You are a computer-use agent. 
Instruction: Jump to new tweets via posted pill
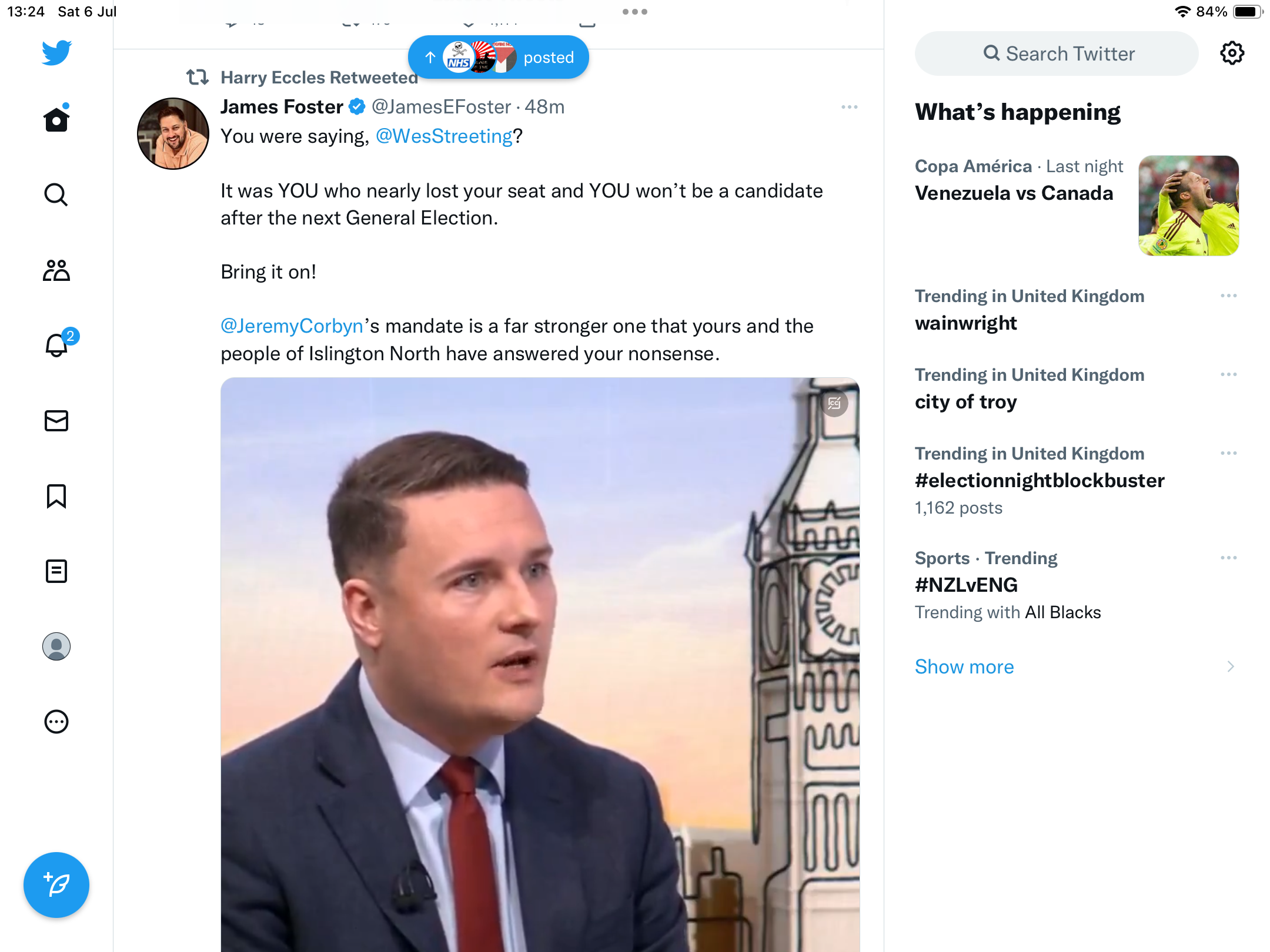(x=499, y=58)
